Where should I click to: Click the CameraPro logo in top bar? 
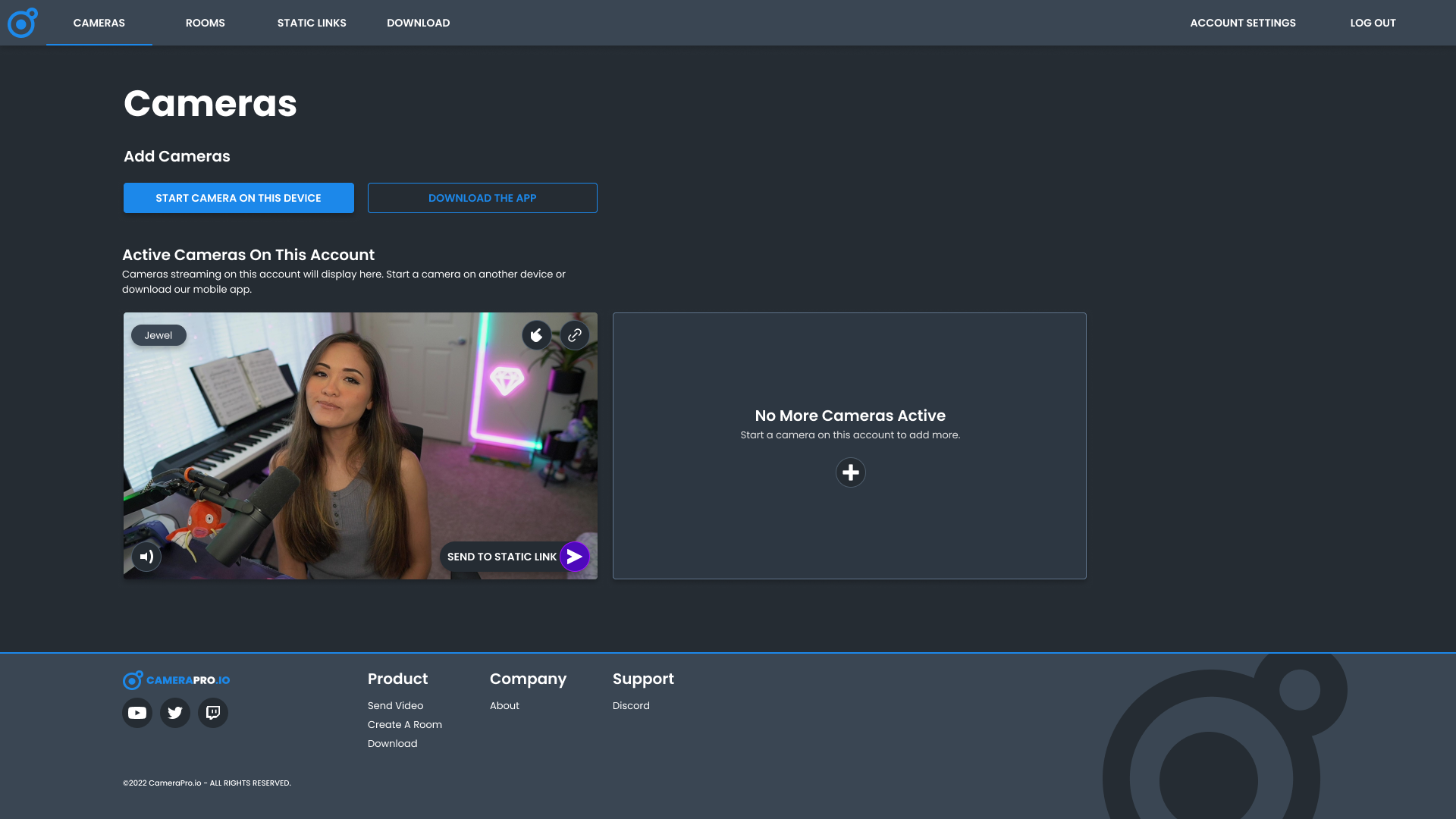[x=23, y=23]
